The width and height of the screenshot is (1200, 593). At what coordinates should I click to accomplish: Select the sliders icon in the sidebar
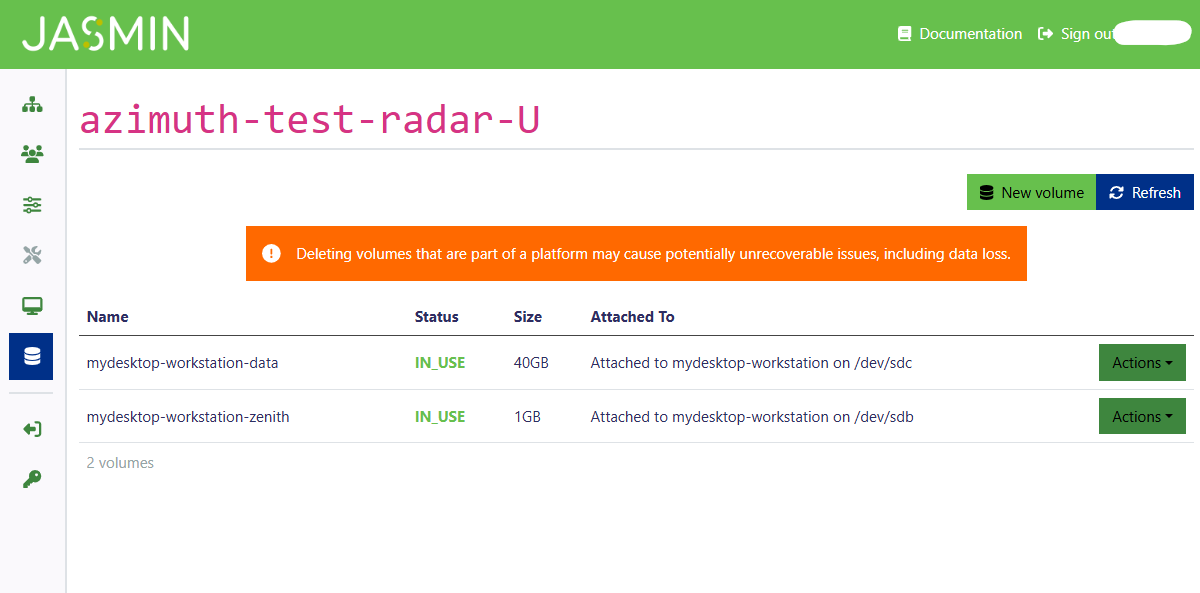pos(32,205)
